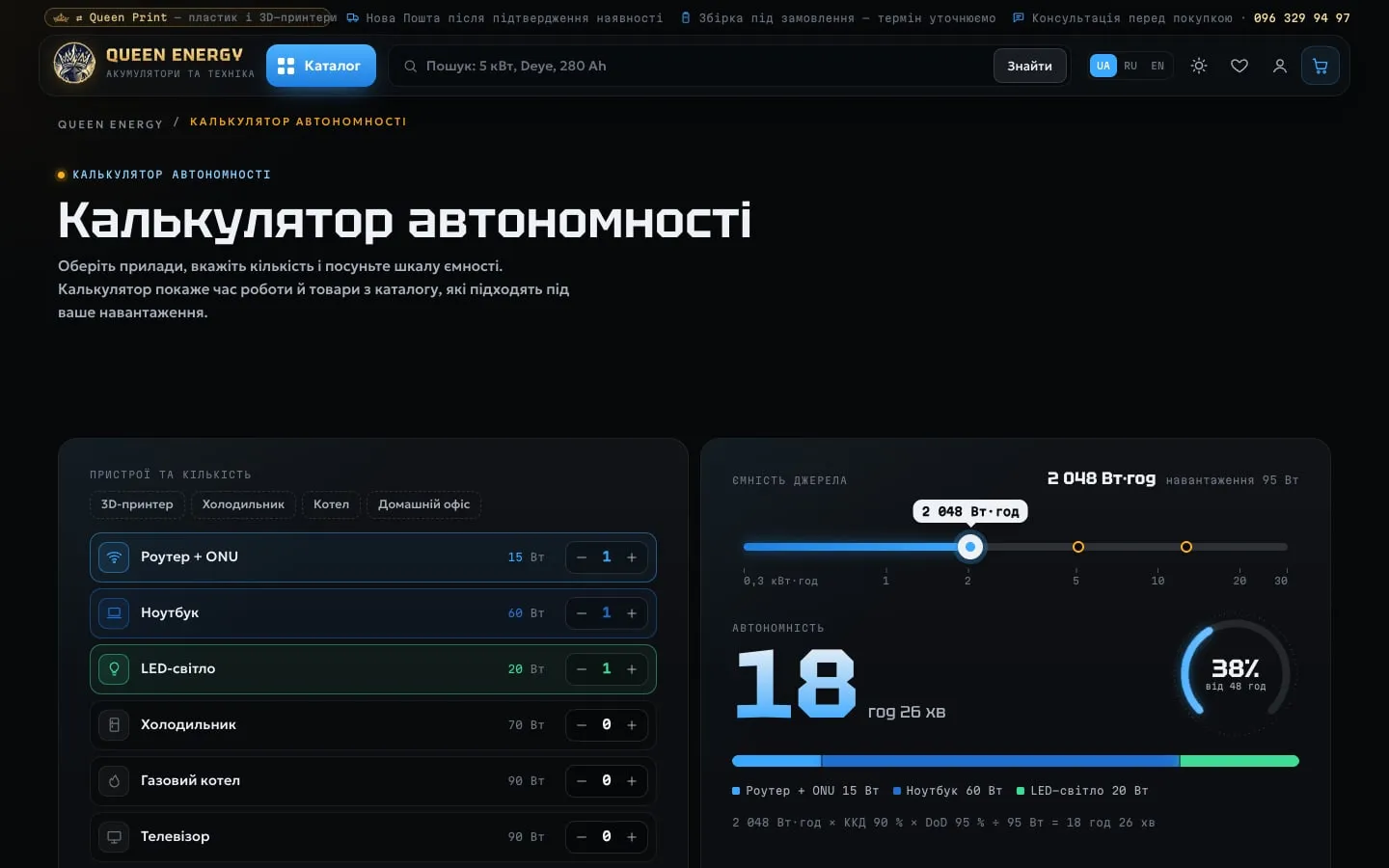The image size is (1389, 868).
Task: Click the 10–20 кВт·год slider marker
Action: coord(1186,547)
